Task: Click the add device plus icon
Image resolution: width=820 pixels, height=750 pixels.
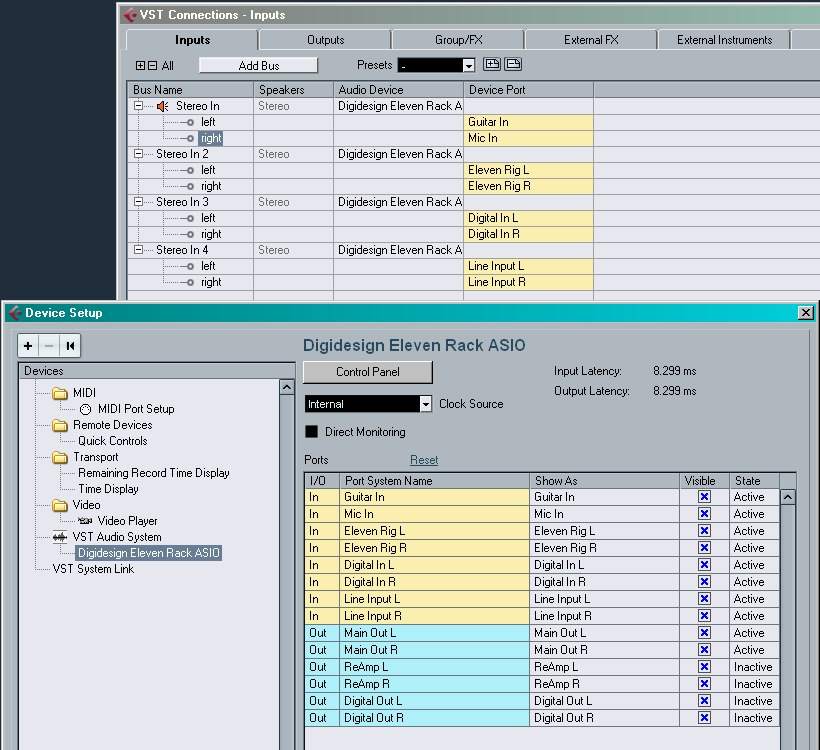Action: click(x=28, y=346)
